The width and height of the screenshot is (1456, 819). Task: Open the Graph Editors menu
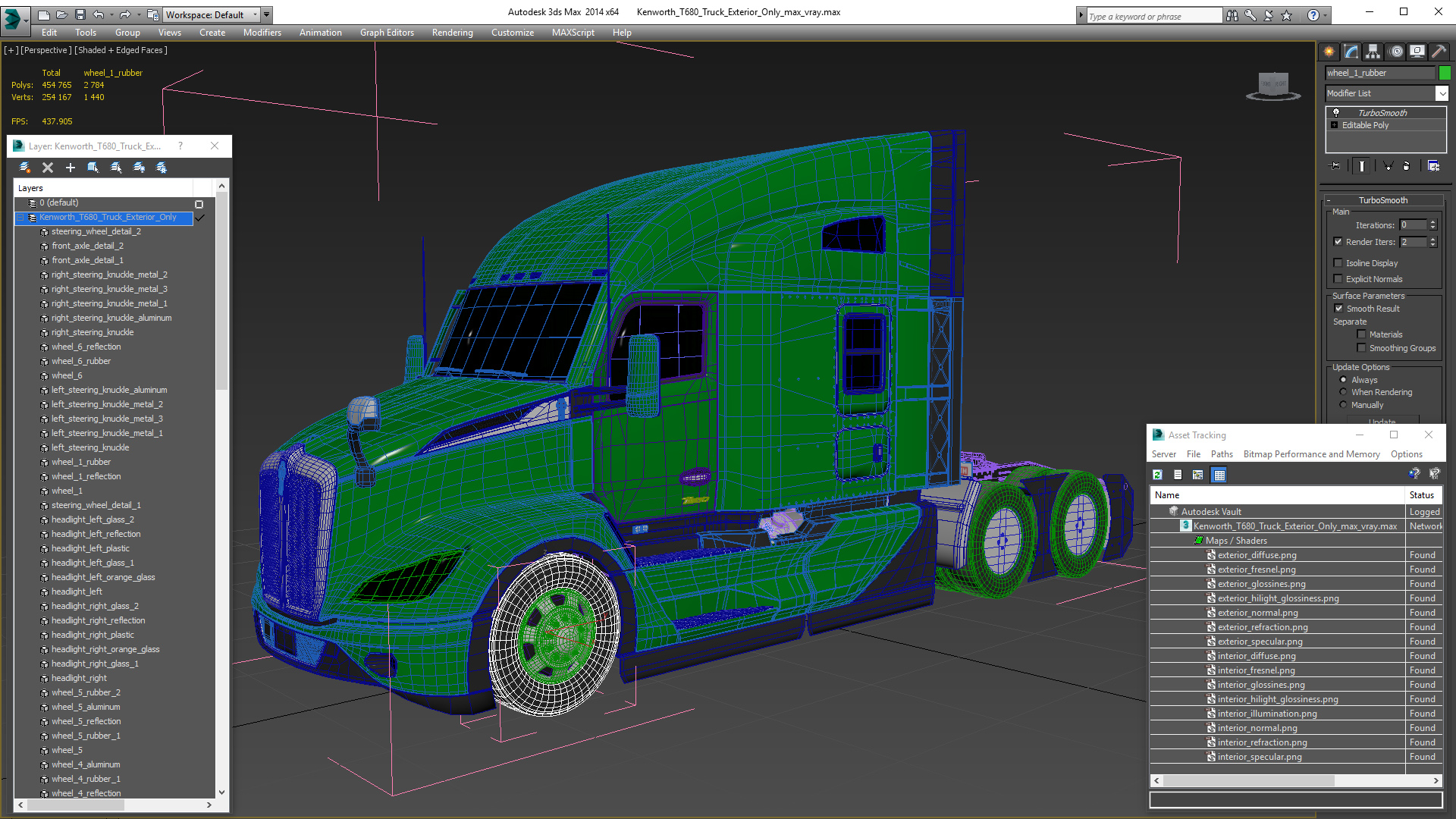point(387,33)
